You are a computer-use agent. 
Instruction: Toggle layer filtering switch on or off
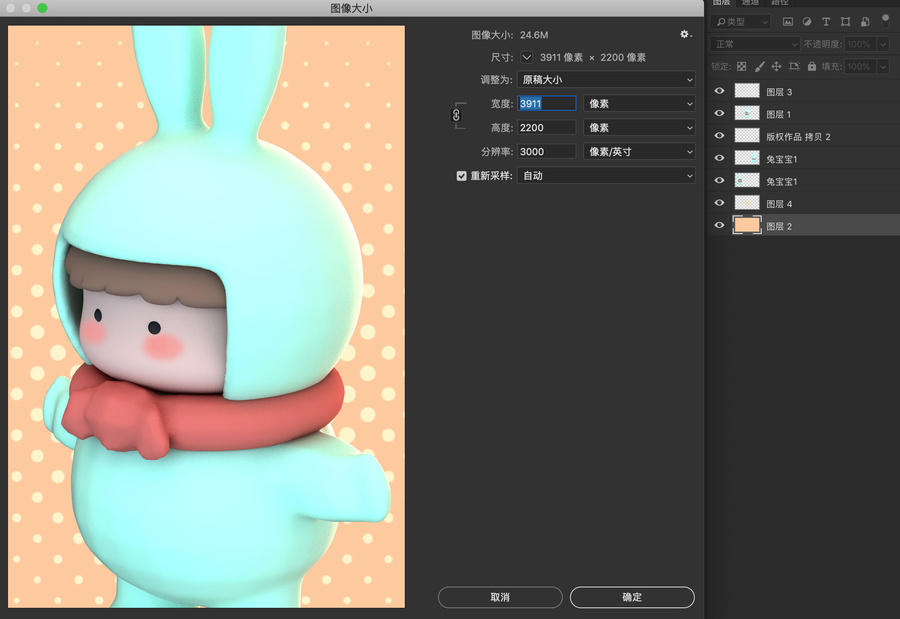point(886,20)
